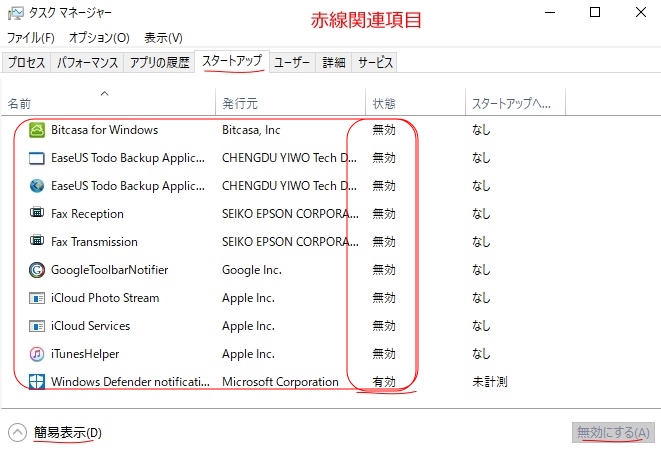Maximize the Task Manager window
Screen dimensions: 661x455
tap(595, 12)
